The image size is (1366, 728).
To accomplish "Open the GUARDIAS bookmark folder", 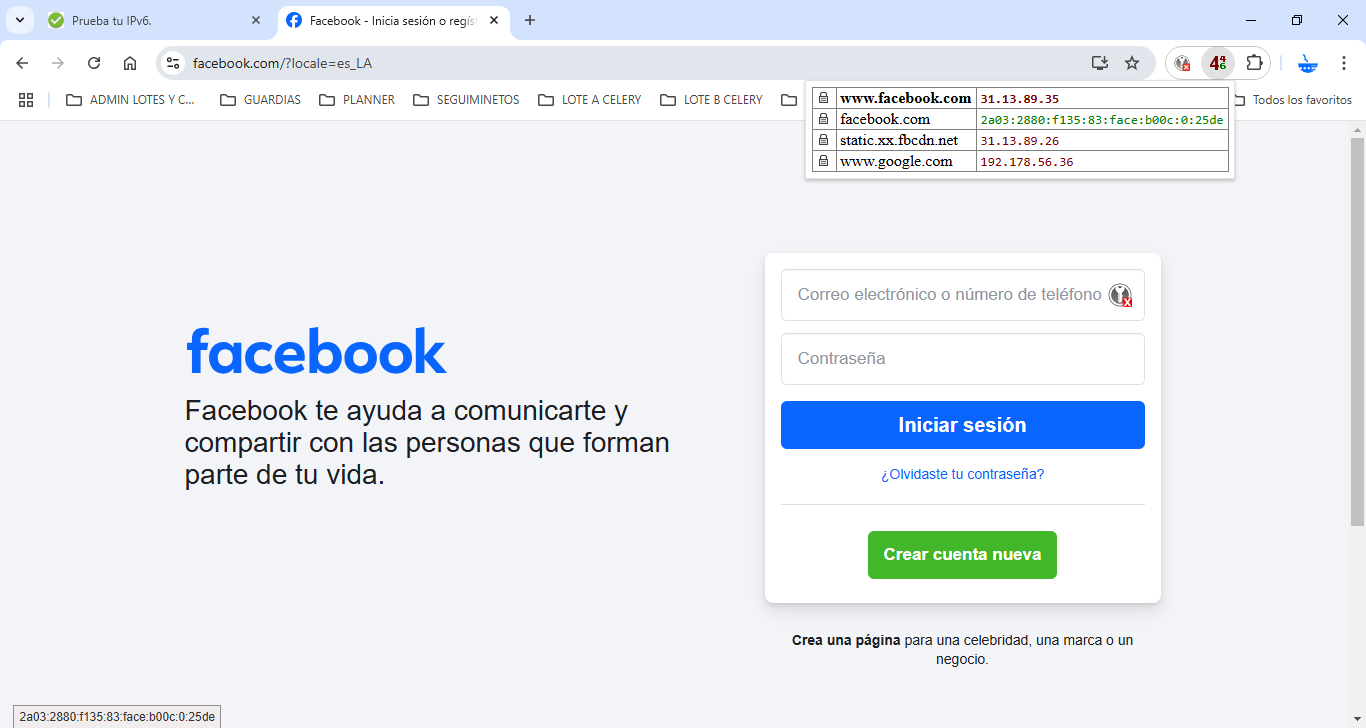I will point(260,100).
